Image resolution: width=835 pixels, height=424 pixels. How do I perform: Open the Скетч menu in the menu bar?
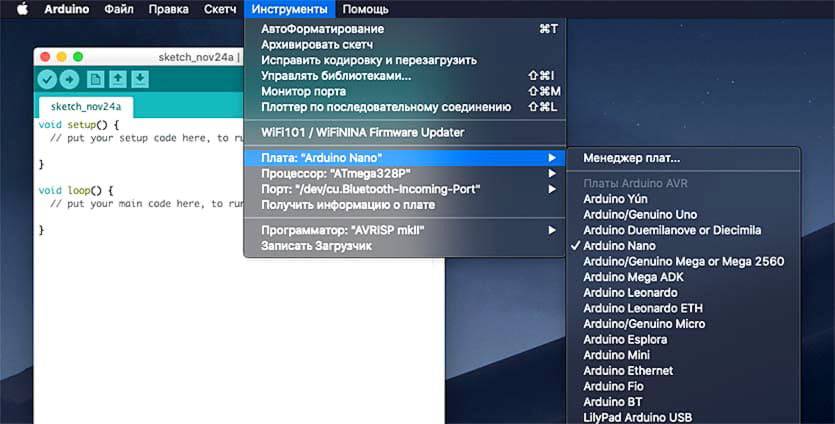click(x=220, y=10)
